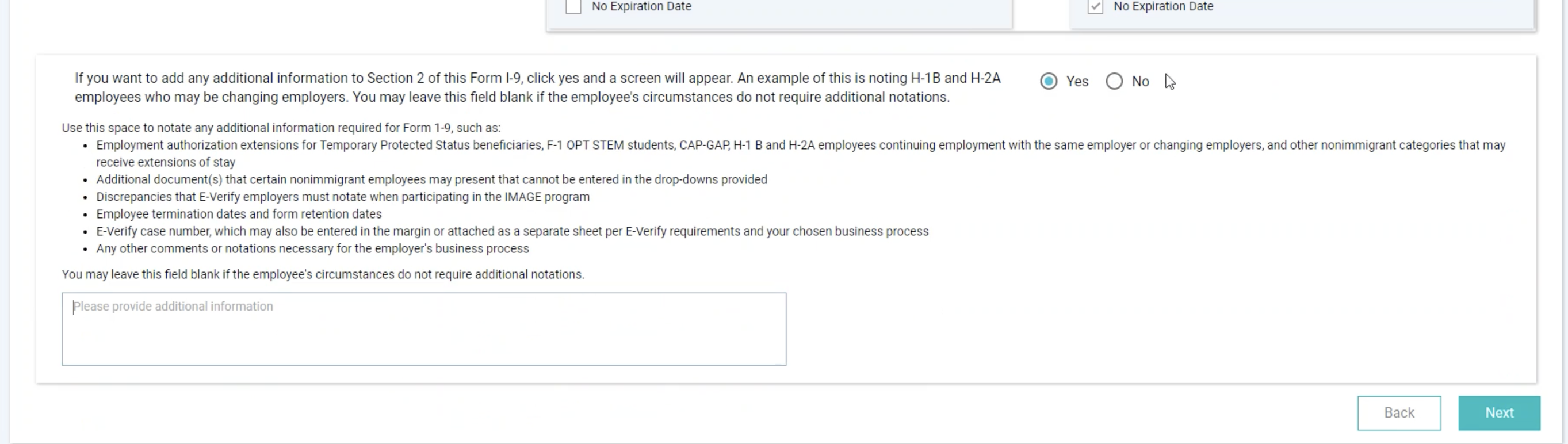Click the E-Verify case number bullet
The image size is (1568, 444).
click(x=512, y=232)
